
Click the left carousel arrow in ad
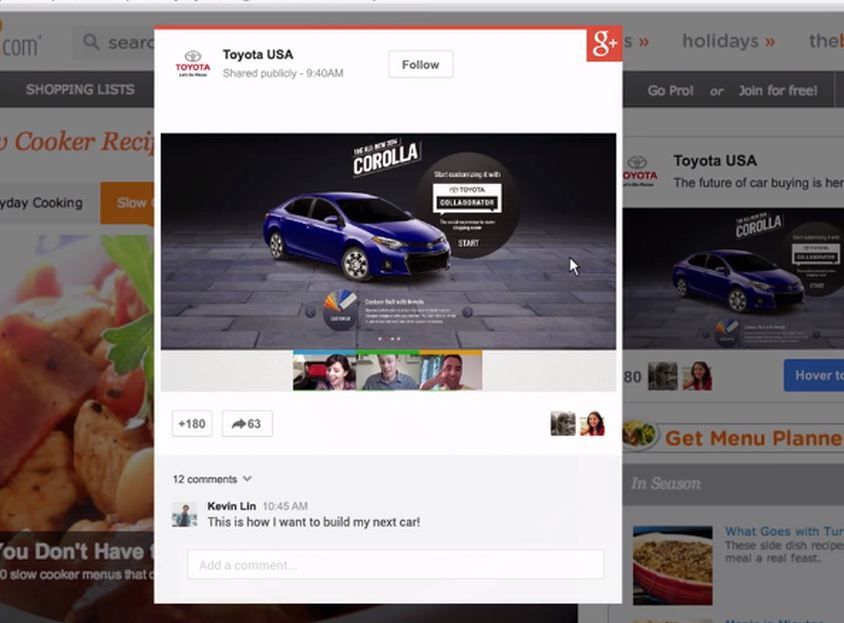(x=310, y=311)
